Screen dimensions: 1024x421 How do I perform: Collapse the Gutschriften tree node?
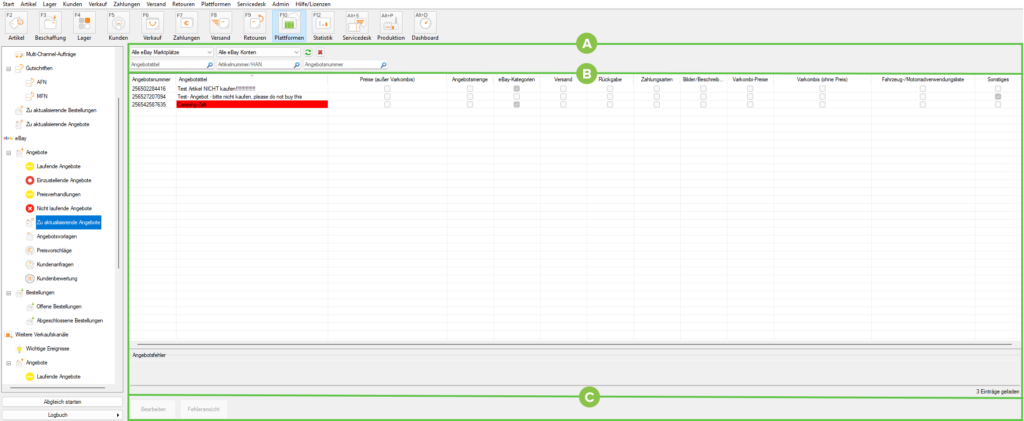pyautogui.click(x=8, y=68)
